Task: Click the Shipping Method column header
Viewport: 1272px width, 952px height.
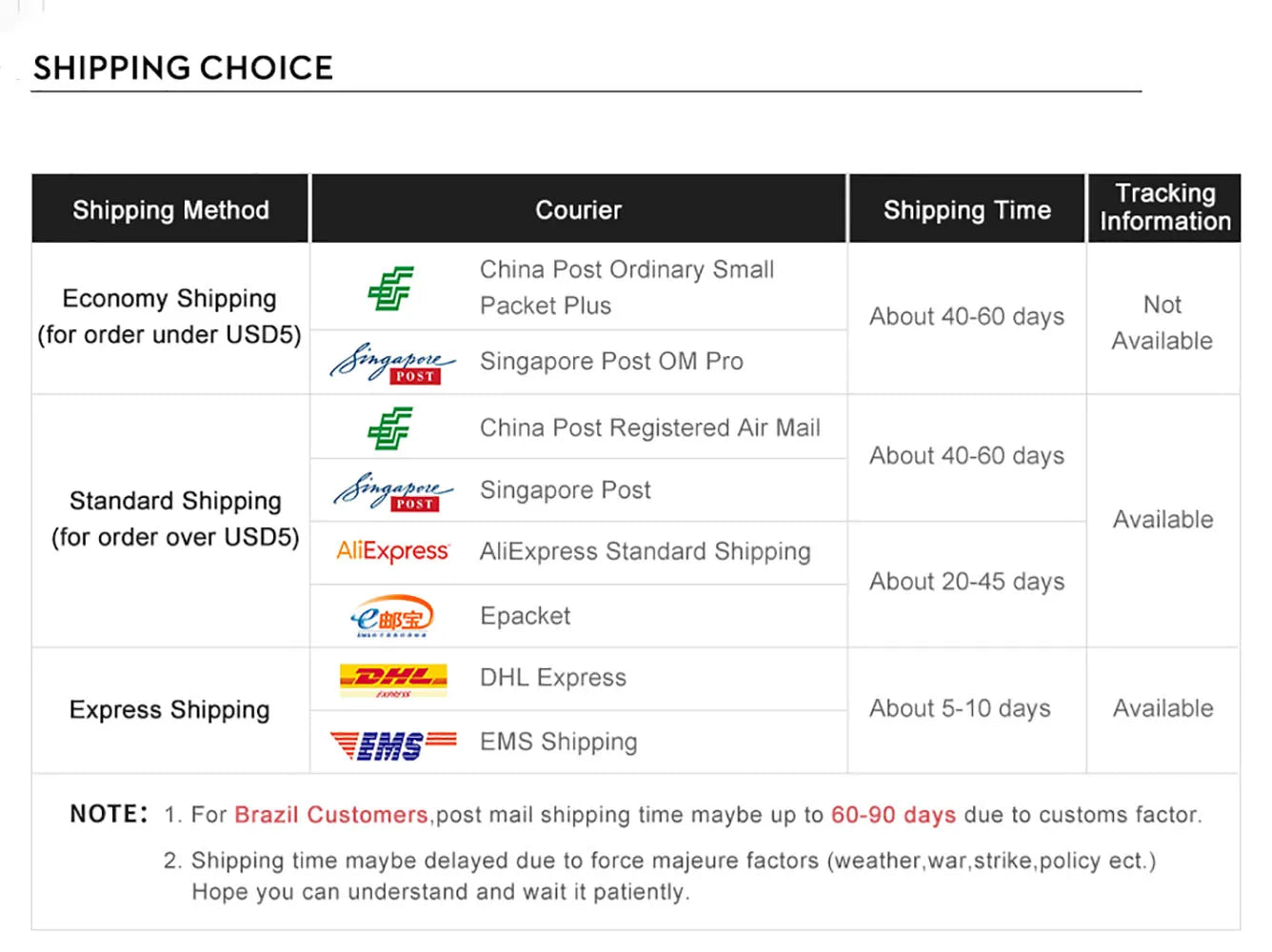Action: pos(170,209)
